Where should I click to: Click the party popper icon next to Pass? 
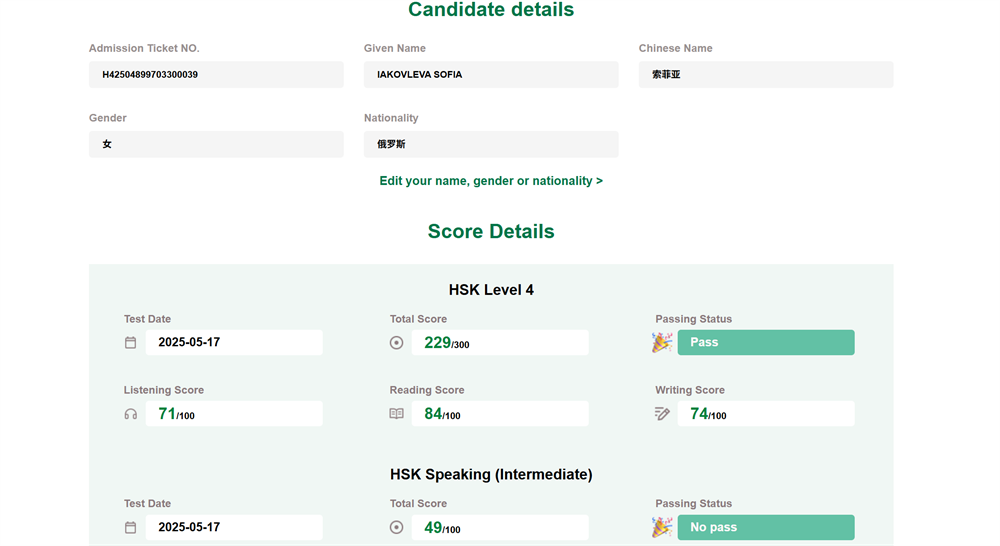[662, 343]
